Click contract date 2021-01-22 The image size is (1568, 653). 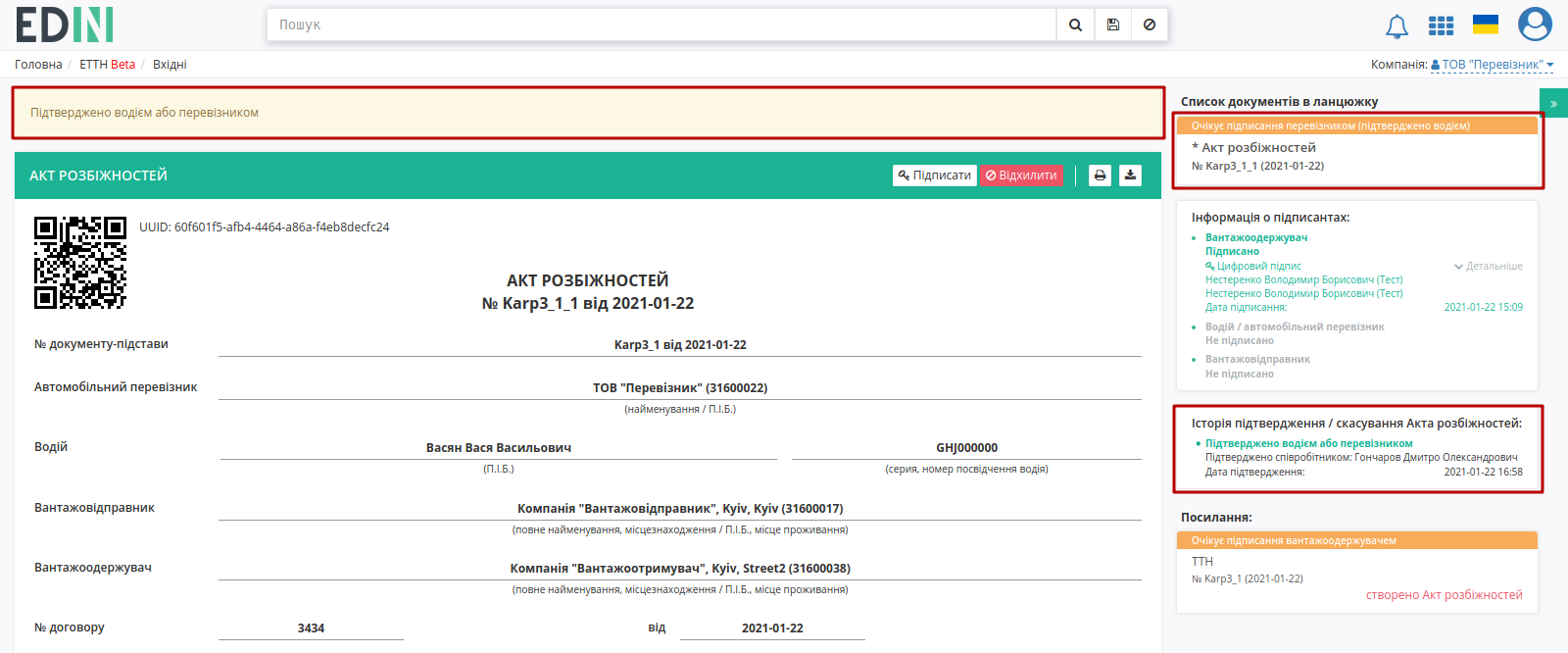coord(772,628)
